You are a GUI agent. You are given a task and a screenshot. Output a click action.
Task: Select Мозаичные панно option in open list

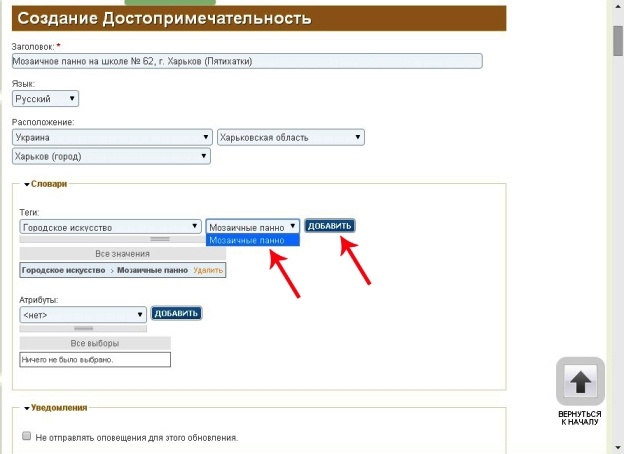(x=253, y=240)
